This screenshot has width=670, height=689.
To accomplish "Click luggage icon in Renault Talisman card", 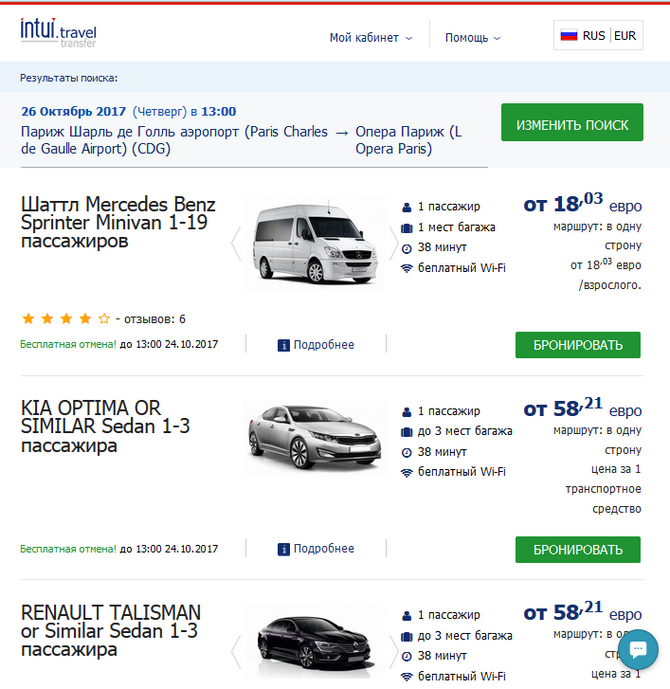I will (407, 636).
